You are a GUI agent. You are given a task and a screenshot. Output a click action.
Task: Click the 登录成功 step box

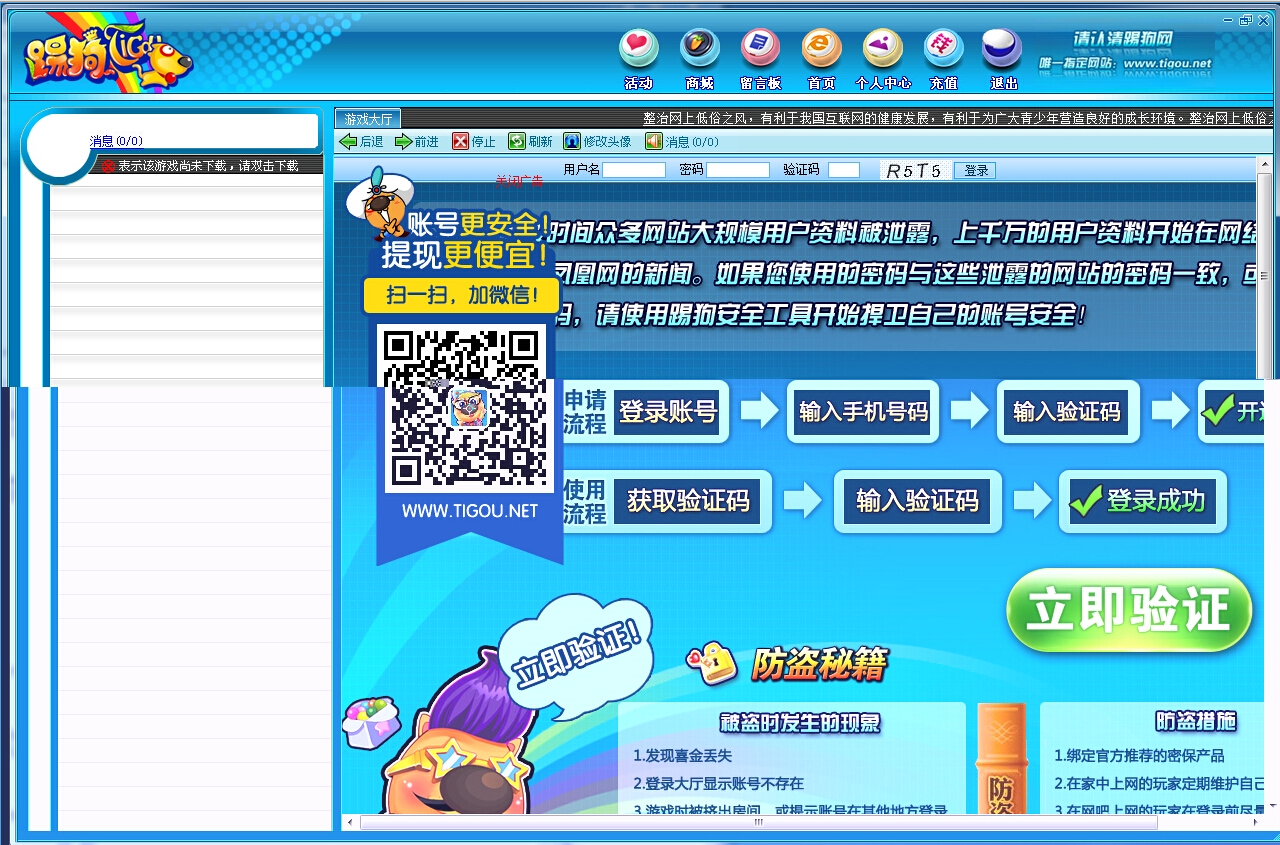(1142, 500)
